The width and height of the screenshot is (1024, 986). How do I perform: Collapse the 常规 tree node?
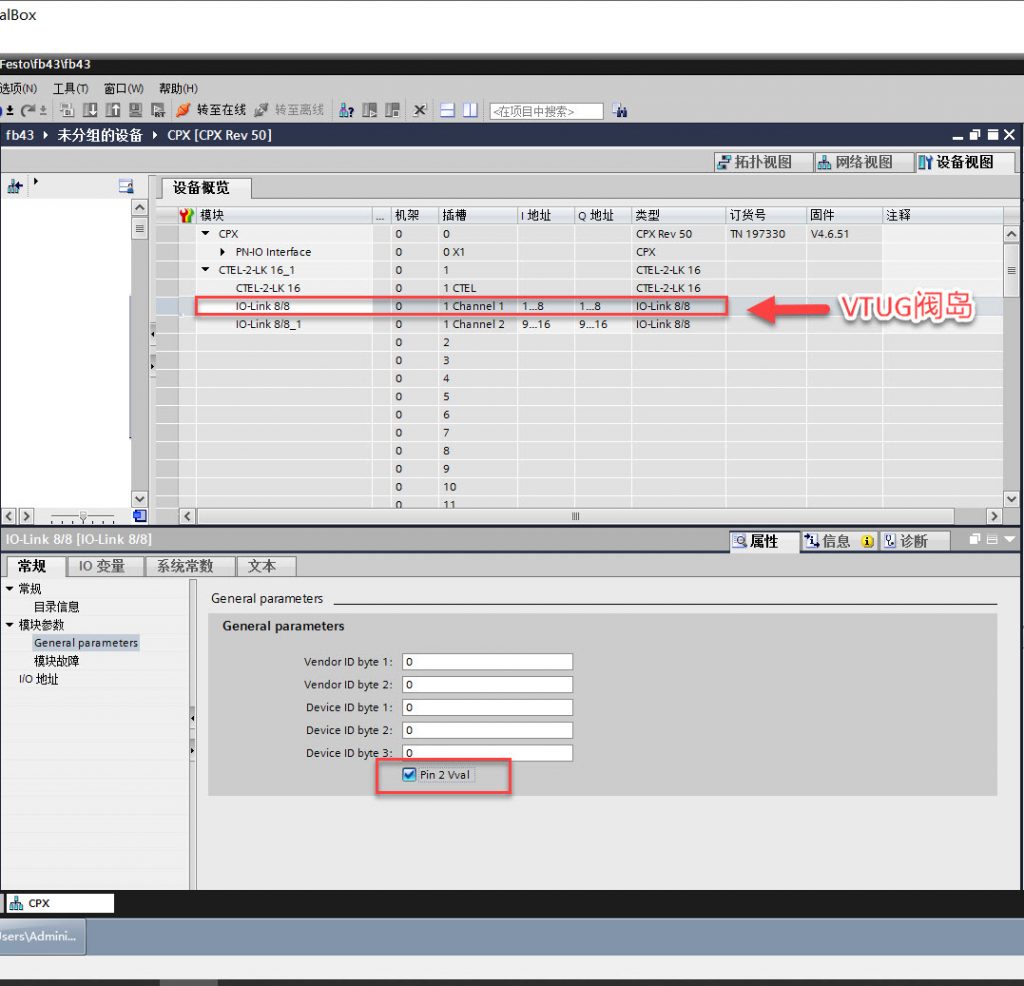[10, 588]
